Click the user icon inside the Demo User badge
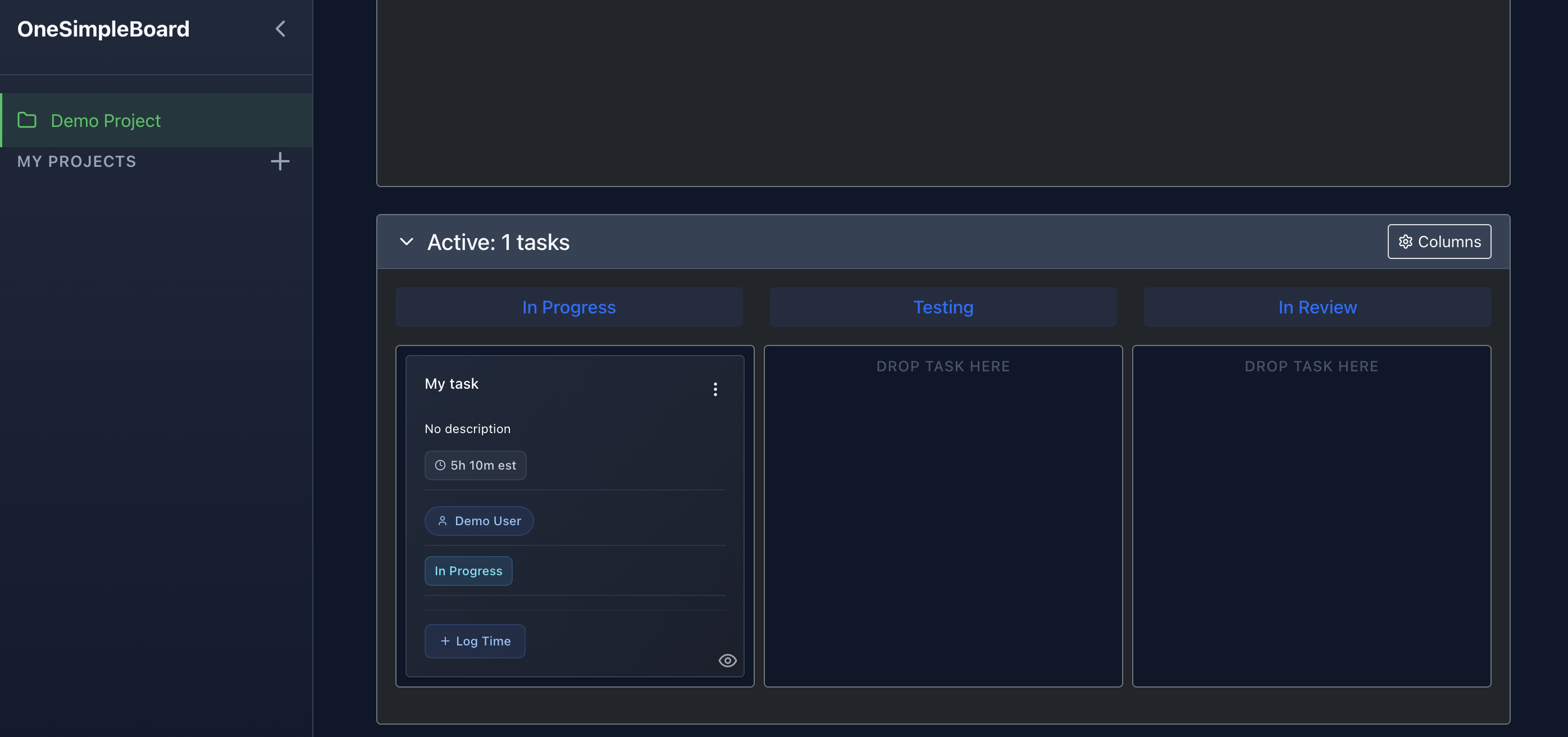Screen dimensions: 1568x737 click(x=442, y=521)
